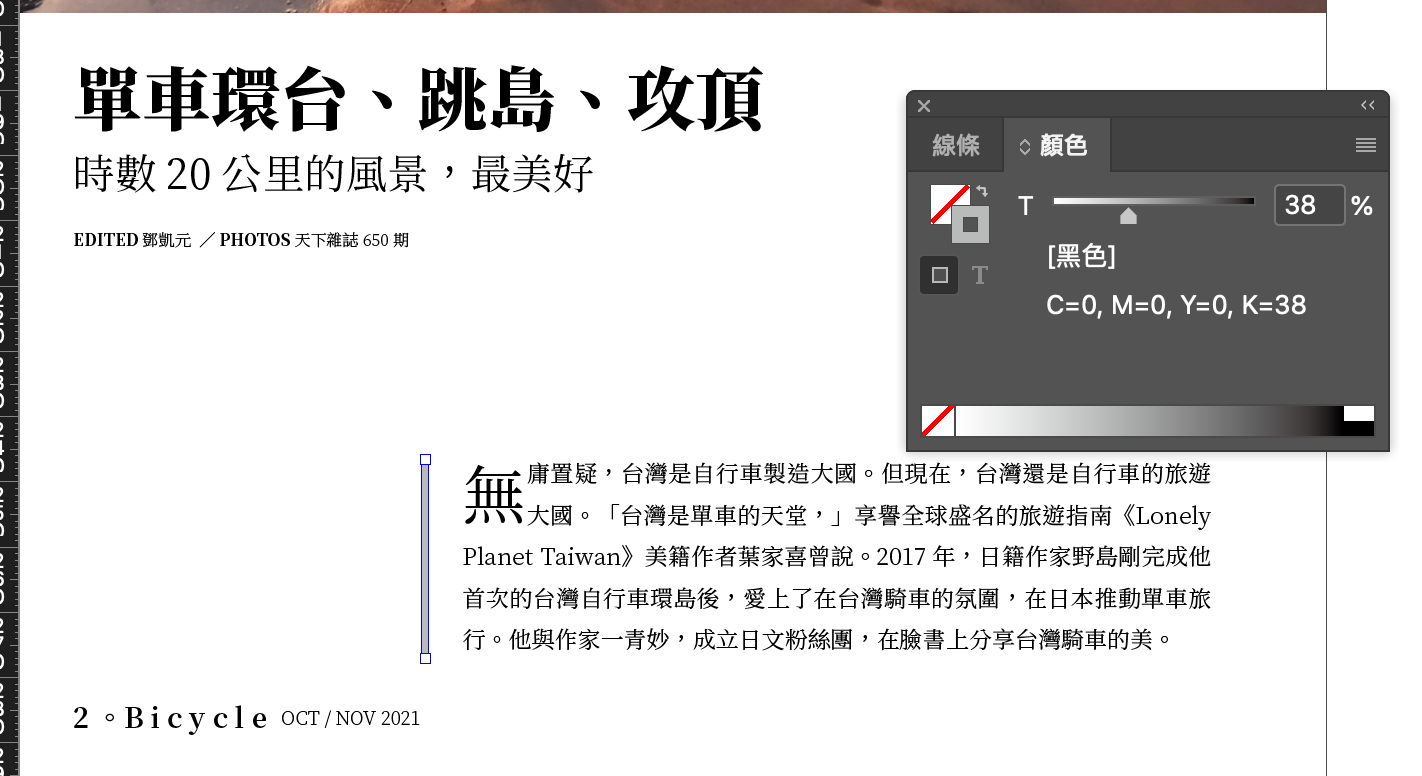1422x776 pixels.
Task: Select the 顏色 tab
Action: 1063,146
